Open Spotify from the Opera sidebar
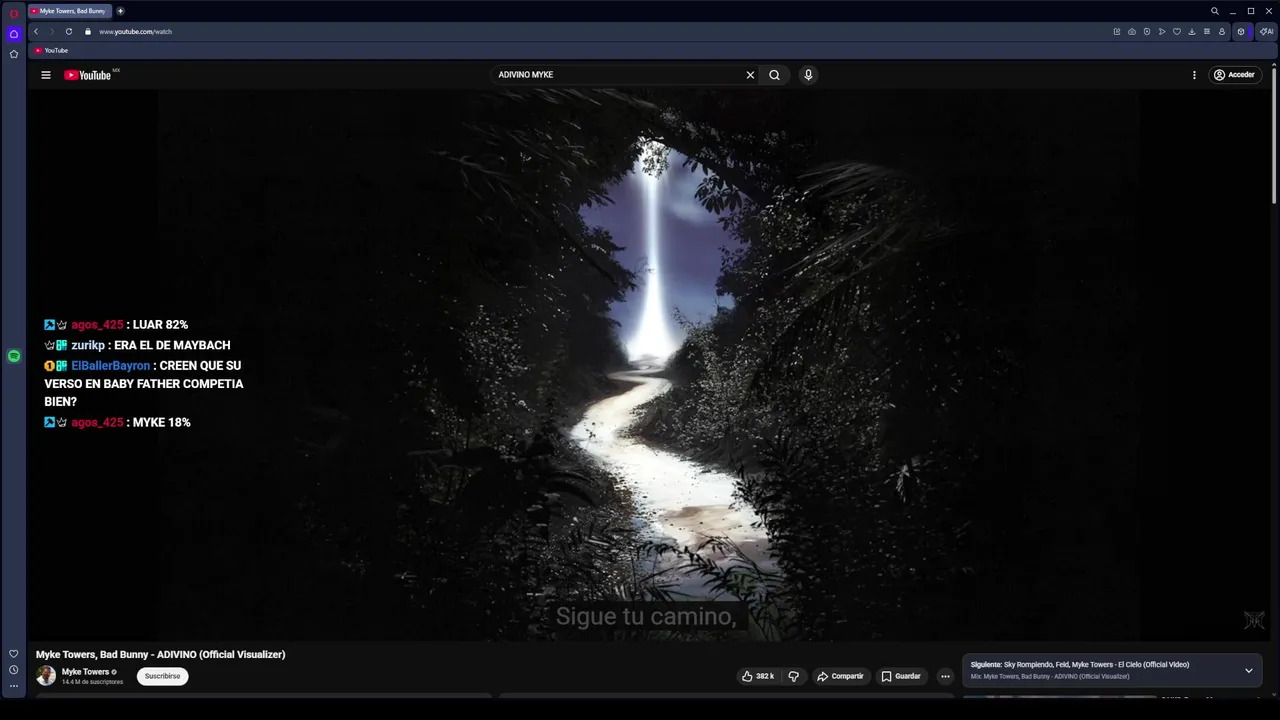The height and width of the screenshot is (720, 1280). (x=14, y=356)
